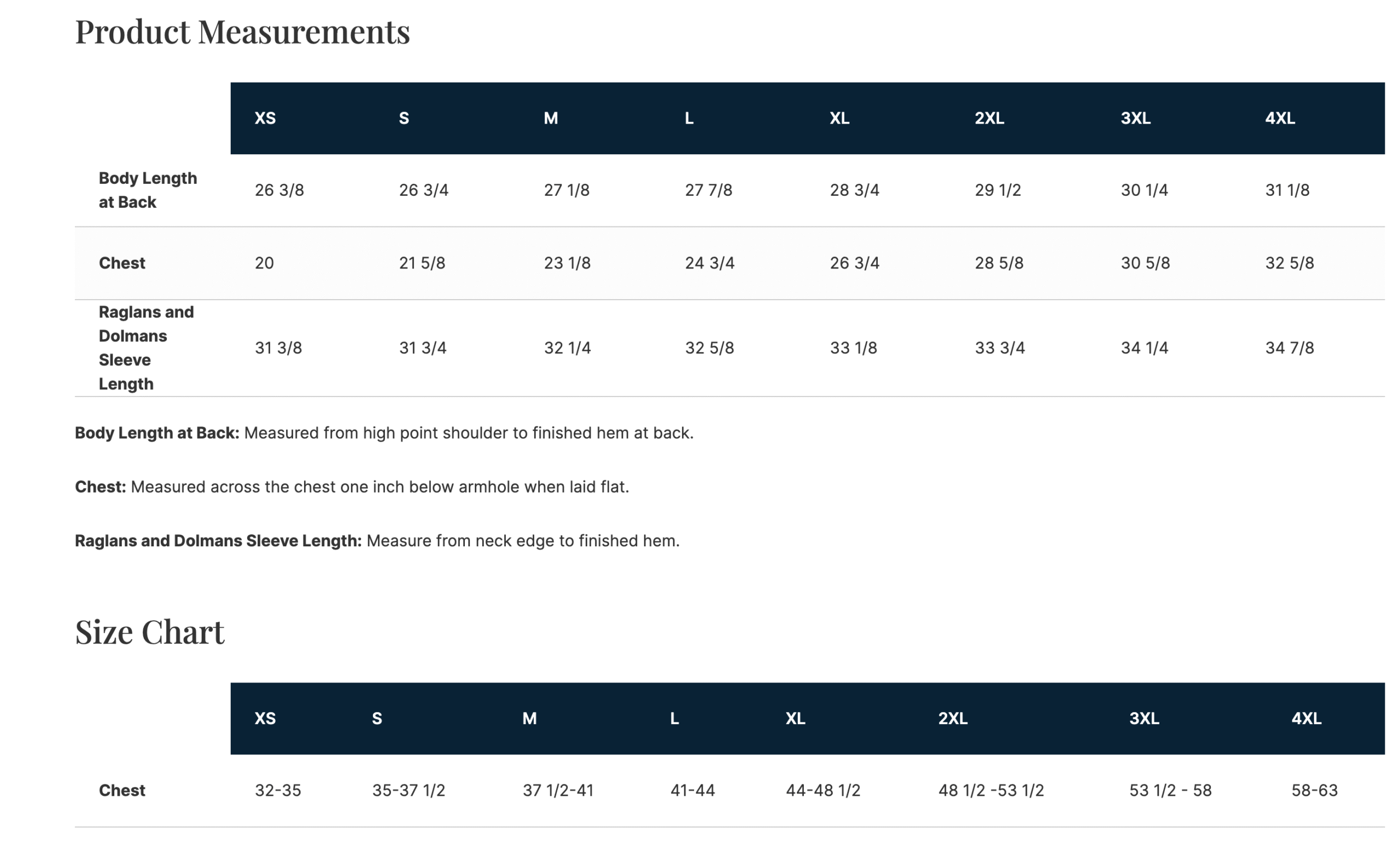Select the 32-35 chest range cell
Viewport: 1400px width, 846px height.
click(278, 790)
